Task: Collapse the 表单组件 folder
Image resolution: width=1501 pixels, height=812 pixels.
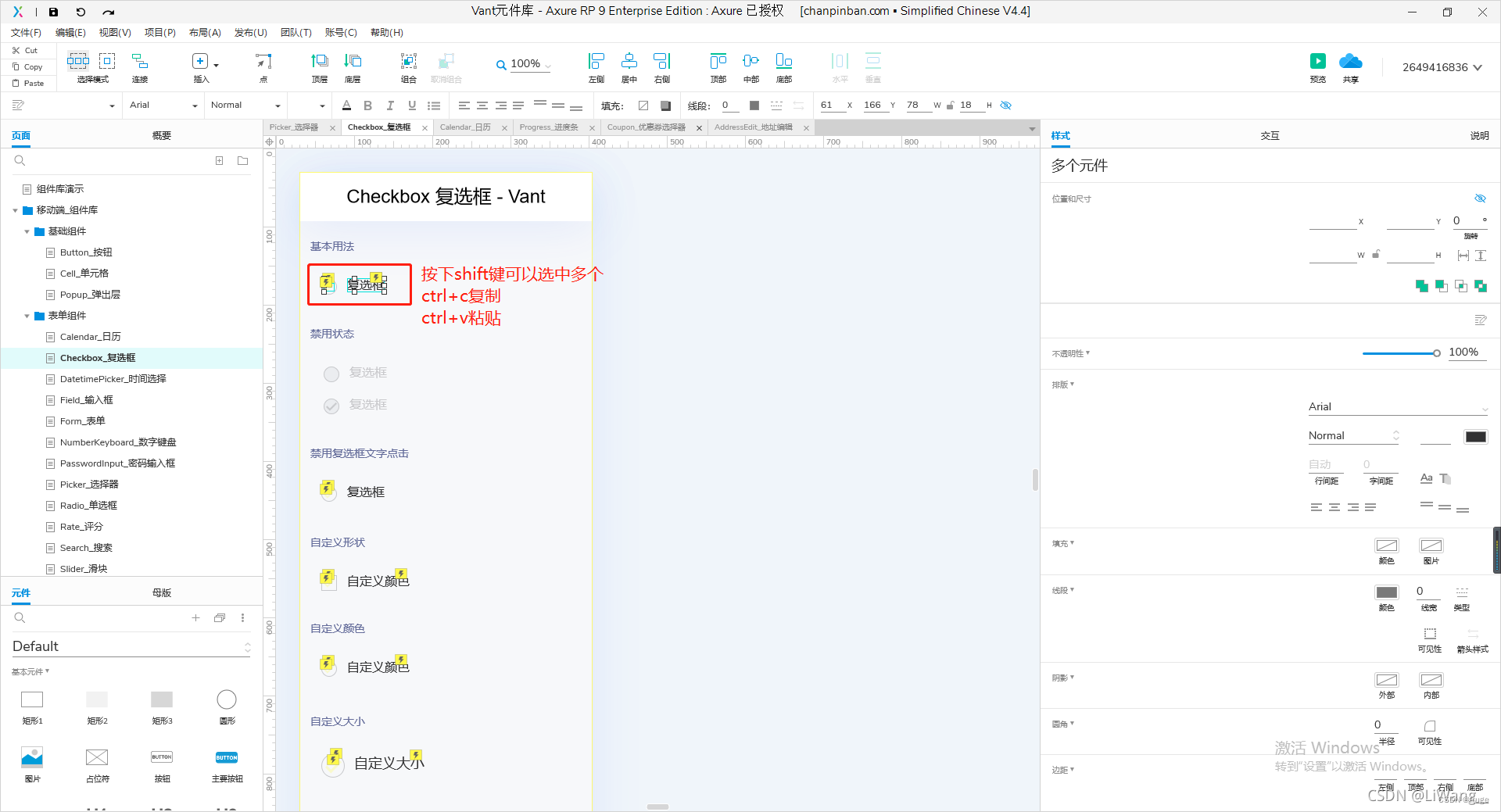Action: click(x=27, y=316)
